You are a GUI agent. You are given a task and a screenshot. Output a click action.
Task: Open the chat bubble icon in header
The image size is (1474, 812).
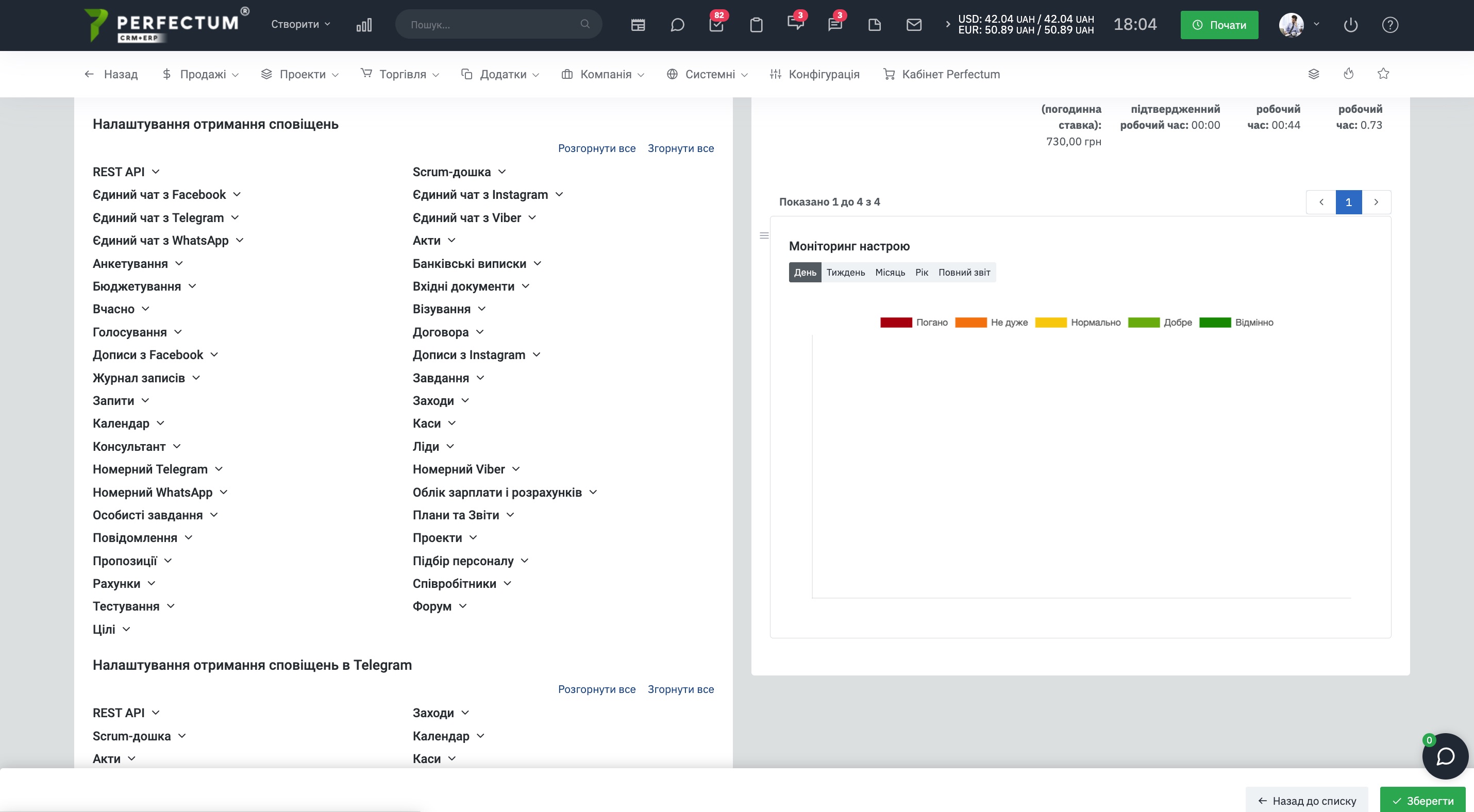point(677,25)
